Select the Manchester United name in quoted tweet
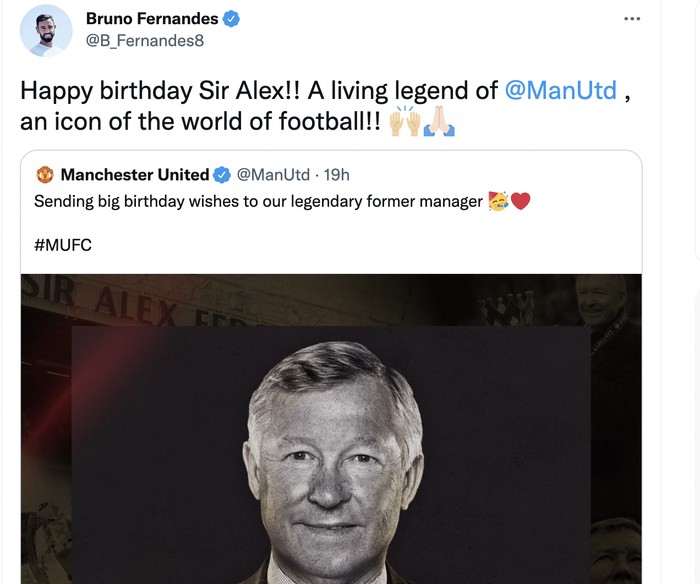This screenshot has width=700, height=584. pyautogui.click(x=135, y=175)
